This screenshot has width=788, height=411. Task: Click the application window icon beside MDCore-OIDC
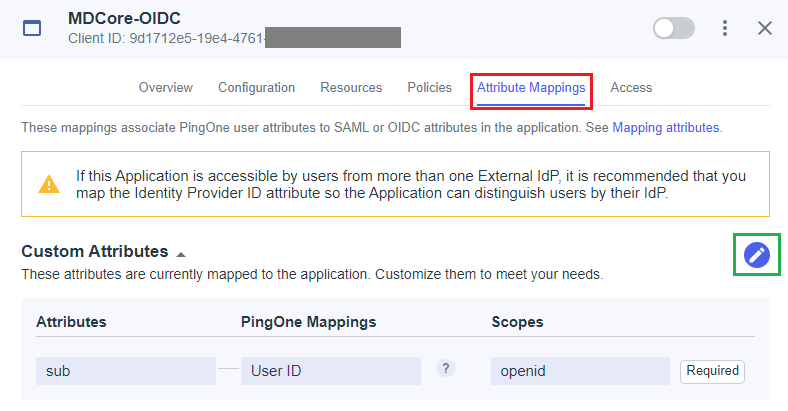[x=32, y=28]
